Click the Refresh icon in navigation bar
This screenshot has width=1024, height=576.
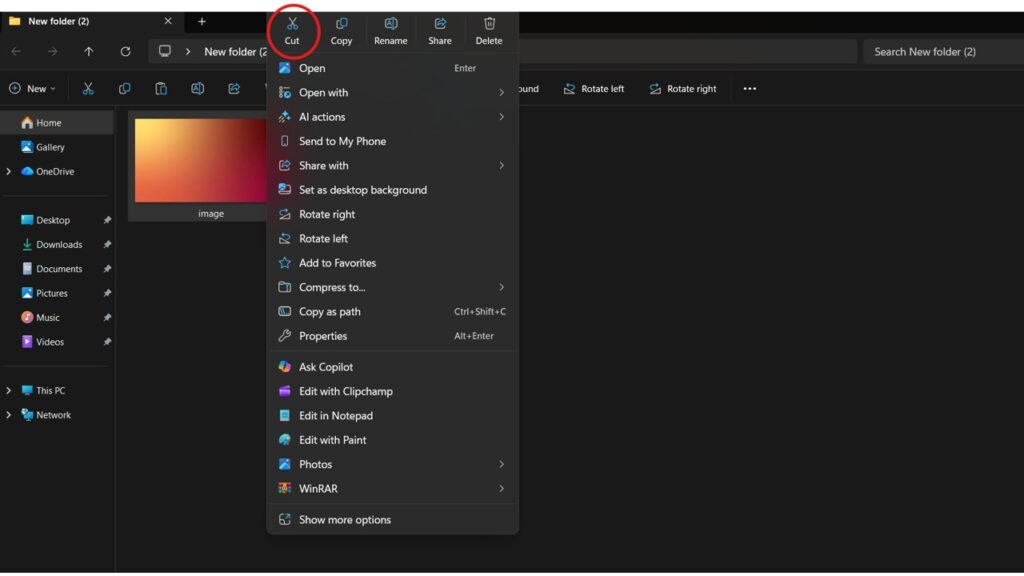click(125, 52)
